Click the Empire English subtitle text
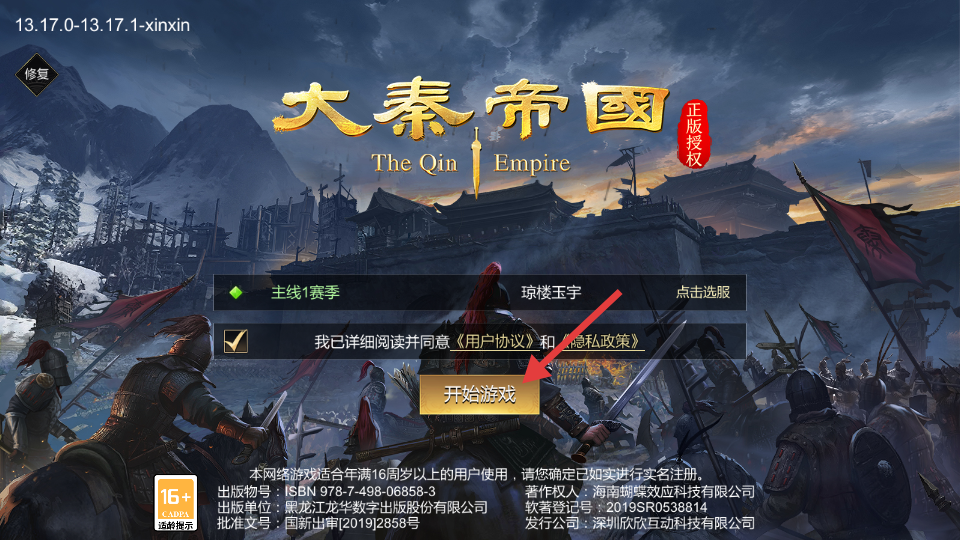Screen dimensions: 960x540 click(531, 163)
